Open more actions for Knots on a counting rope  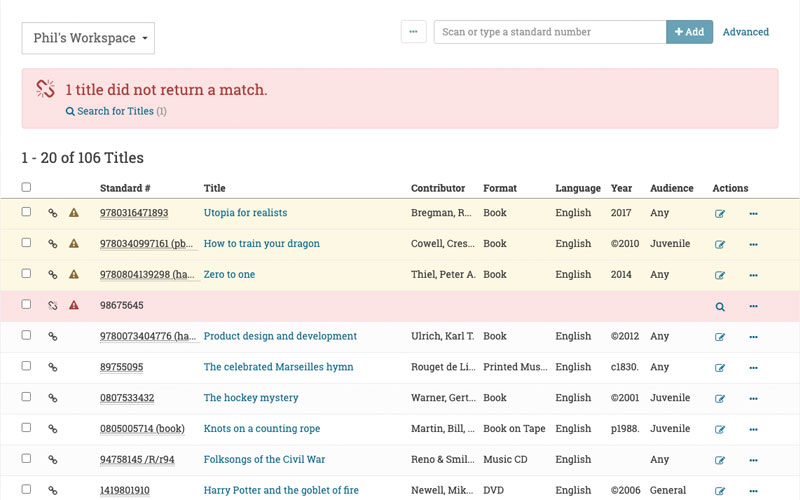click(x=754, y=430)
